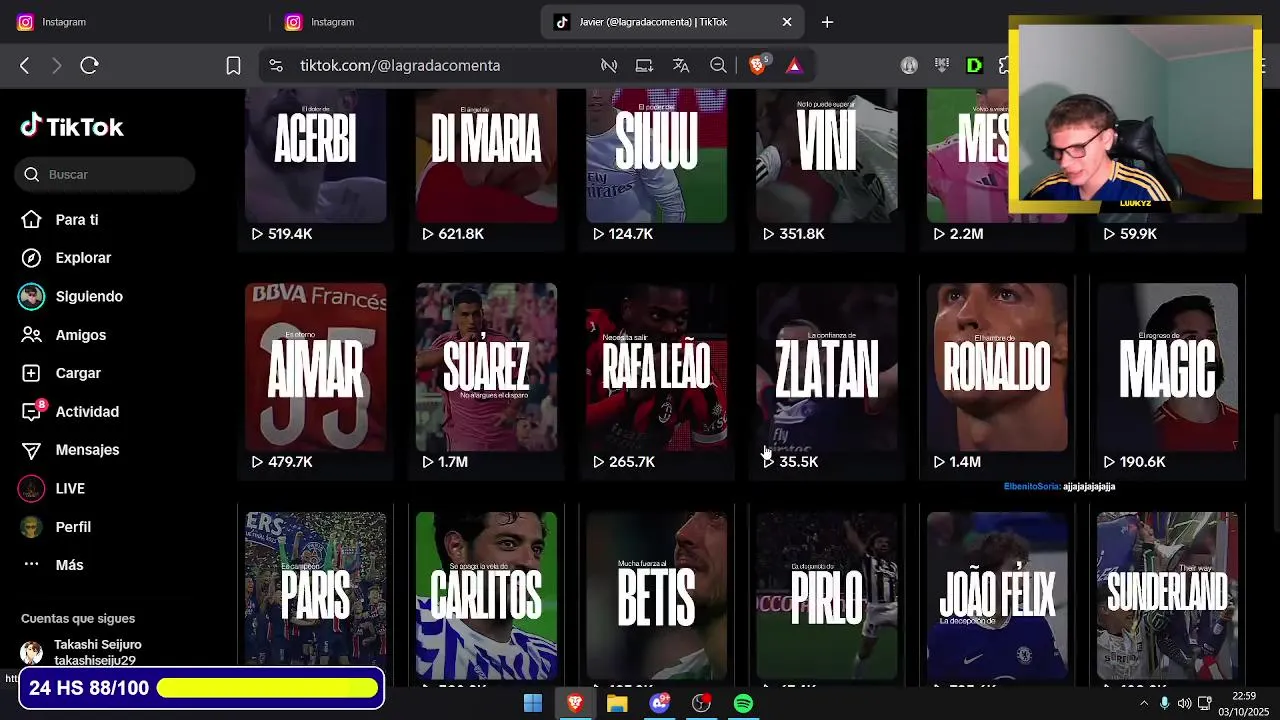Open the DI MARIA video
Viewport: 1280px width, 720px height.
(x=486, y=155)
